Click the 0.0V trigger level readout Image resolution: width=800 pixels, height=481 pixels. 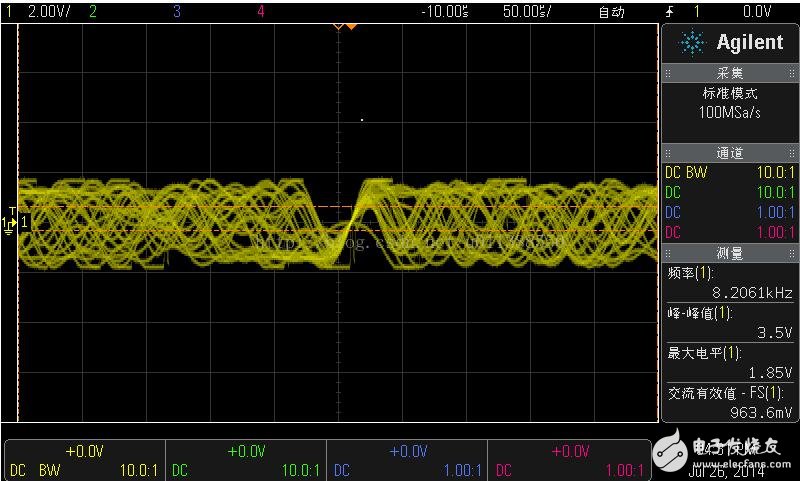pos(755,12)
